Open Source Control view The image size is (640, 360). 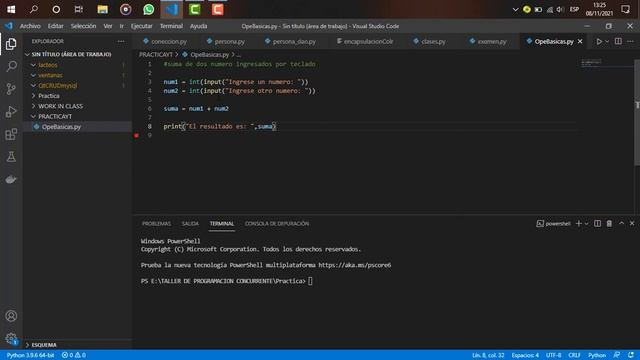pyautogui.click(x=11, y=89)
